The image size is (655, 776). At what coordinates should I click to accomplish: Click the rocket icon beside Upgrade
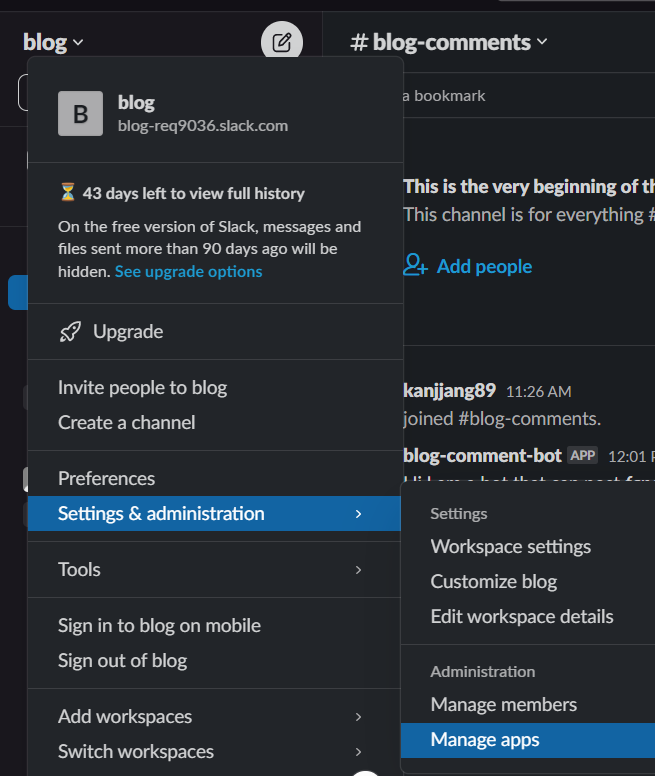70,332
